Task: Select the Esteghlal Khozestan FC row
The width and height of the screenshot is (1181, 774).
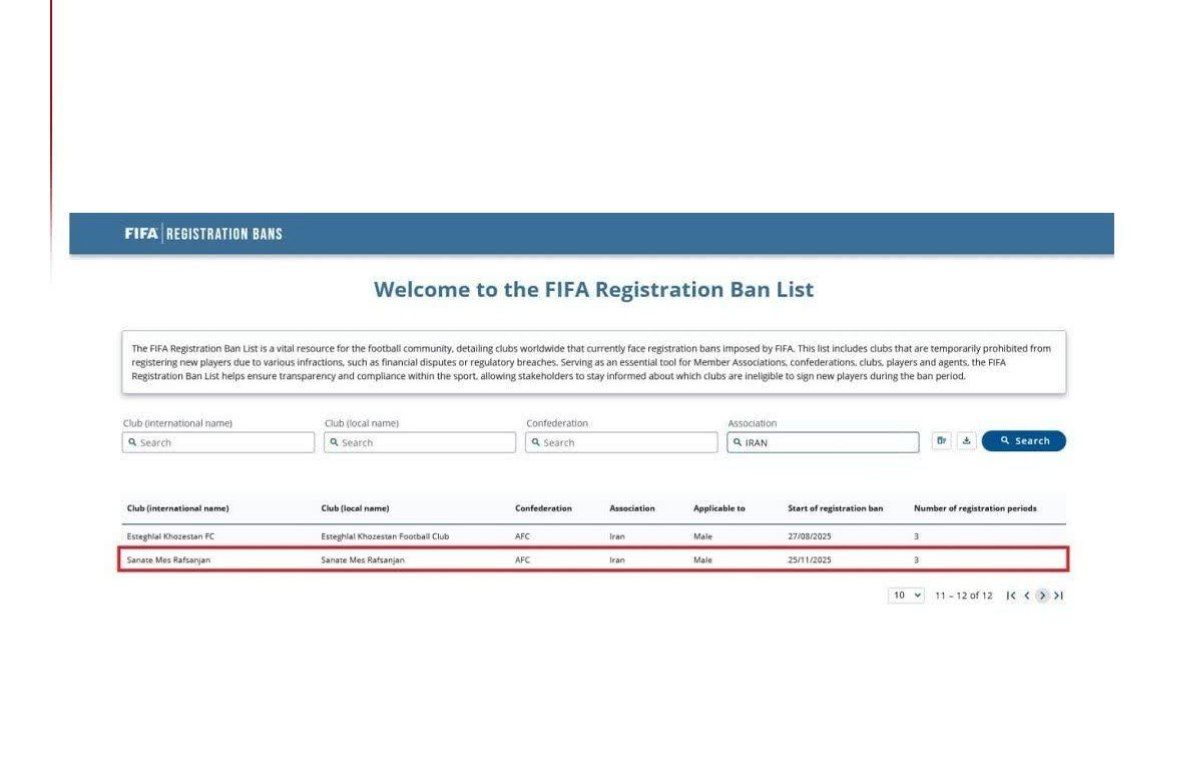Action: click(594, 537)
